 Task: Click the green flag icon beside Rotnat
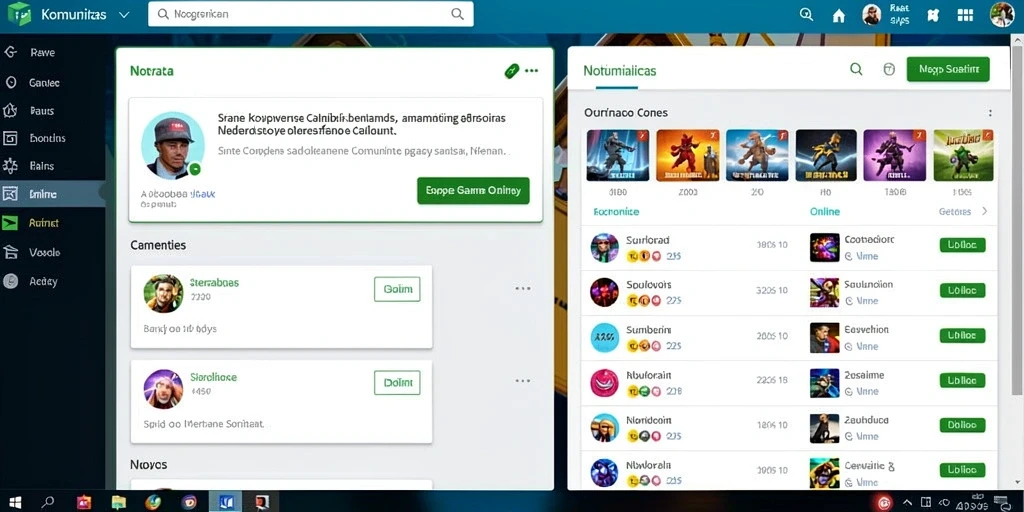tap(10, 223)
